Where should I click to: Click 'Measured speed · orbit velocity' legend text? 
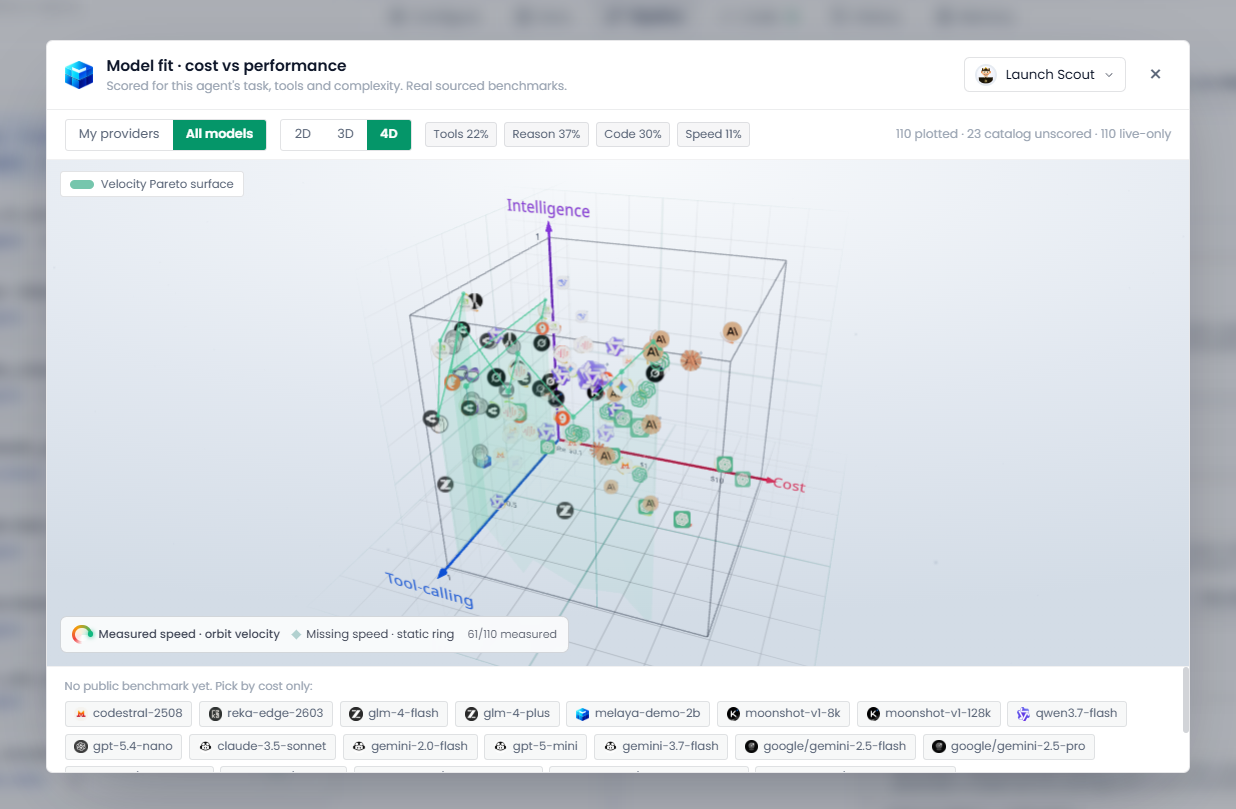click(189, 634)
